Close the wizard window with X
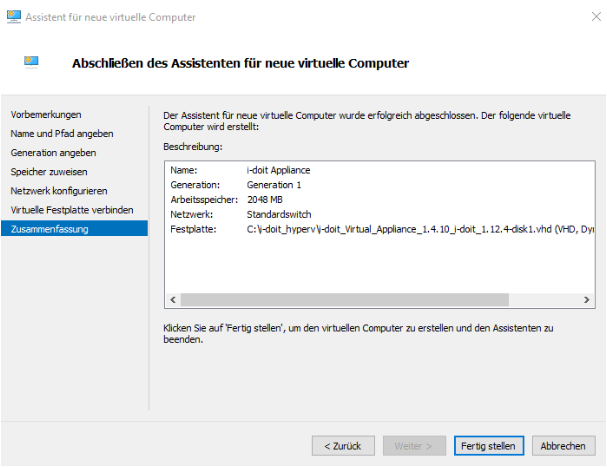The height and width of the screenshot is (467, 607). [x=585, y=17]
